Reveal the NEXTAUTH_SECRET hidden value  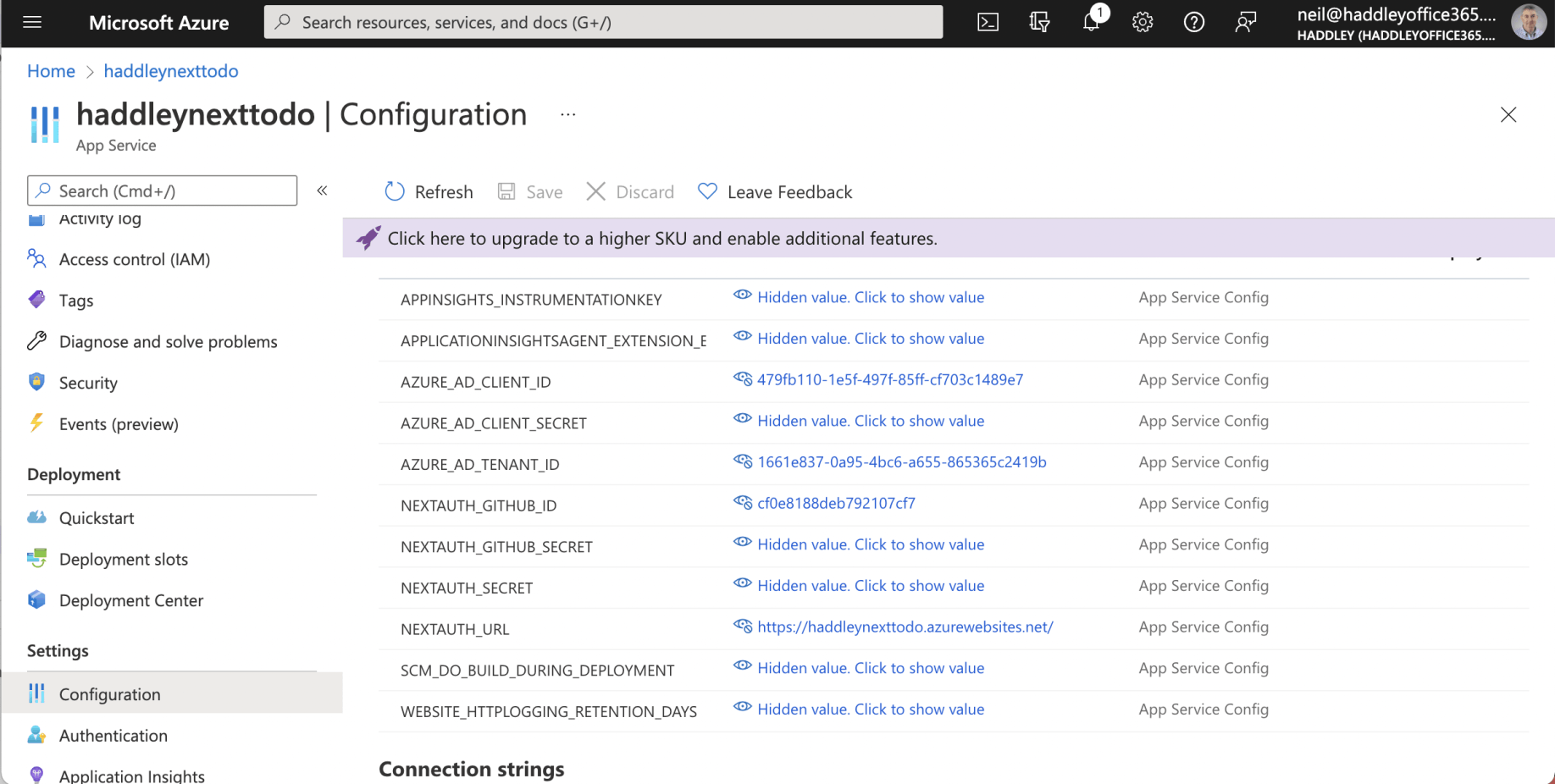tap(870, 586)
